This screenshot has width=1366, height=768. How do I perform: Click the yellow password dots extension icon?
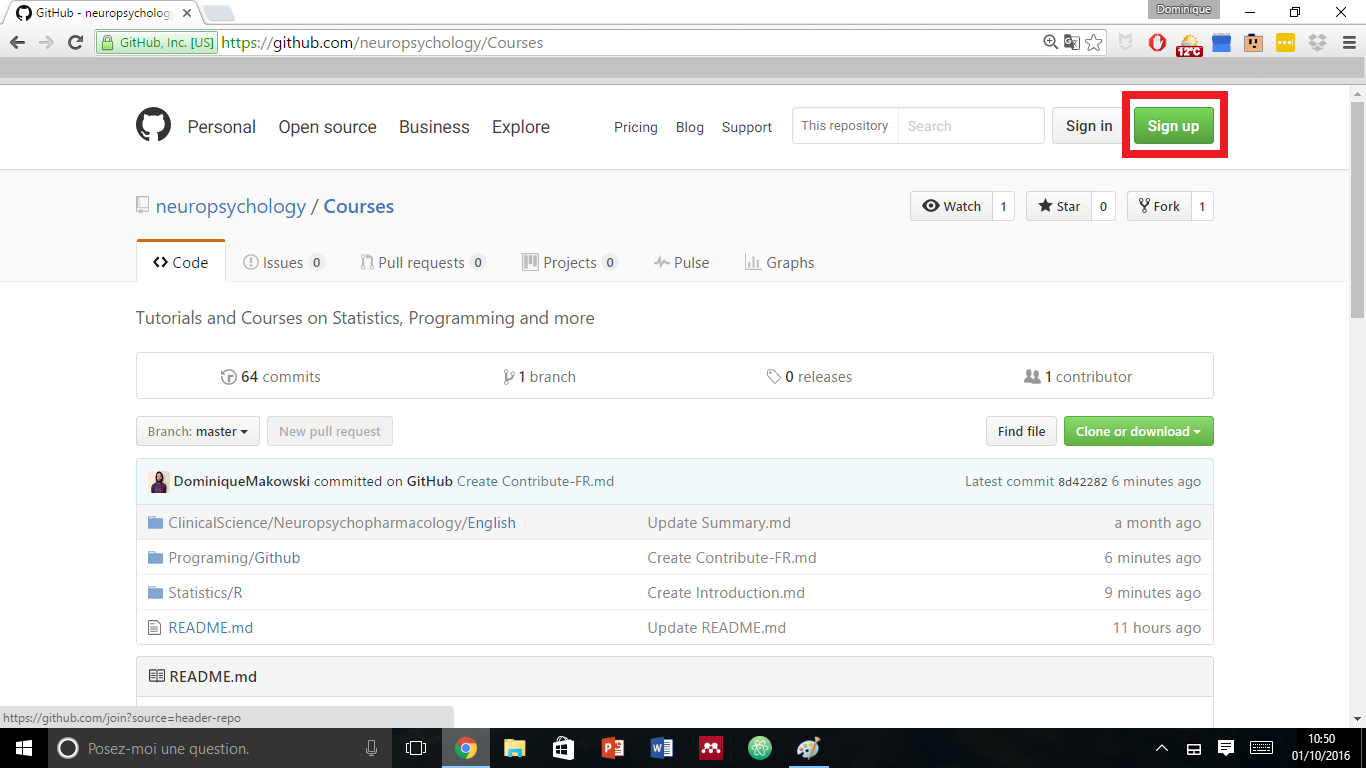tap(1285, 43)
